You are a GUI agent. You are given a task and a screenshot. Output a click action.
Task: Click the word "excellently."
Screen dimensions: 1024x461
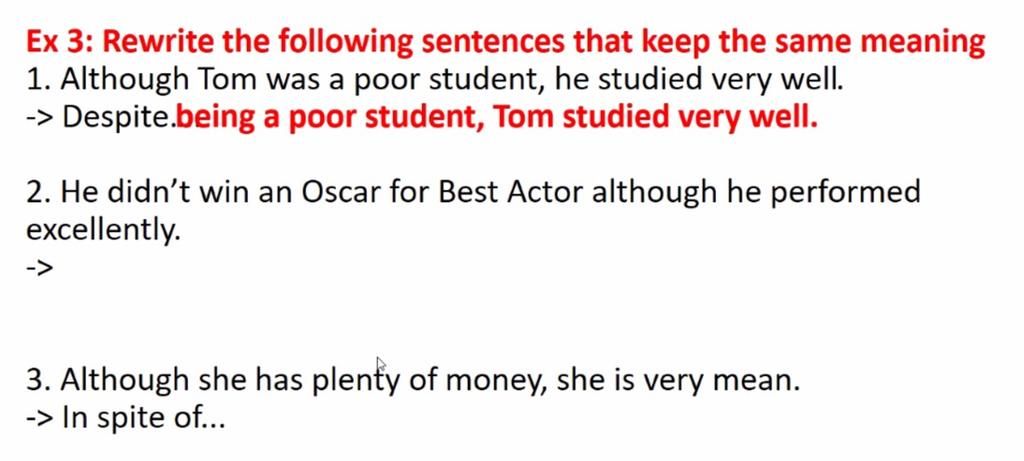(x=103, y=230)
